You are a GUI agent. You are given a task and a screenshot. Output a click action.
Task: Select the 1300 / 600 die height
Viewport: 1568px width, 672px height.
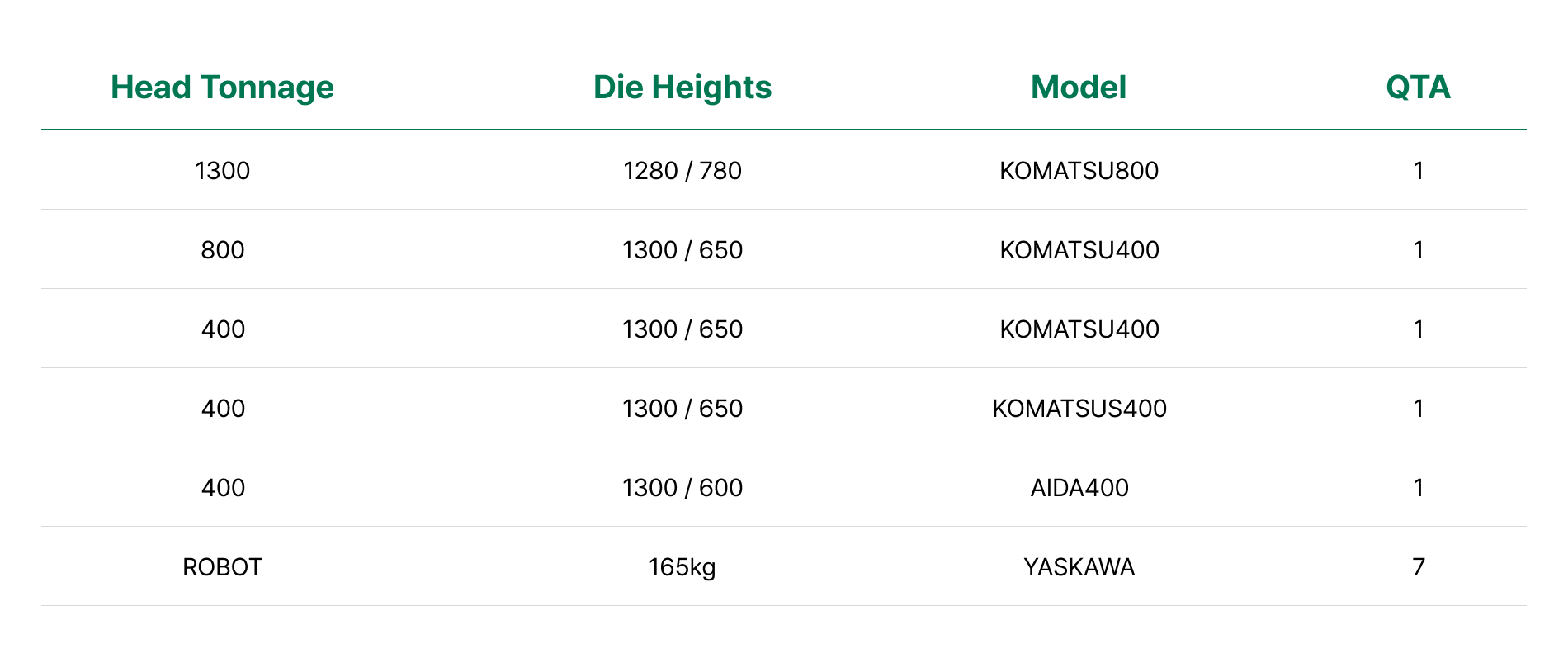click(682, 488)
